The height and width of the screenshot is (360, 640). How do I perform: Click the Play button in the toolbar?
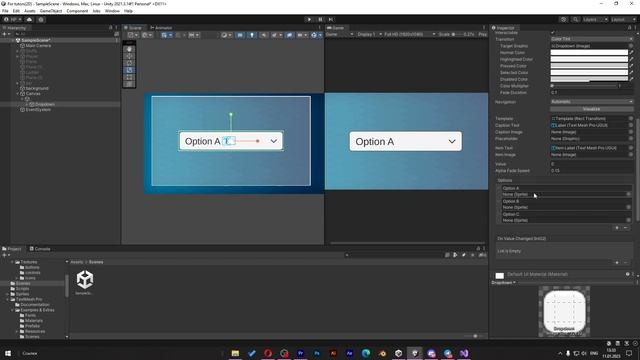pos(309,19)
